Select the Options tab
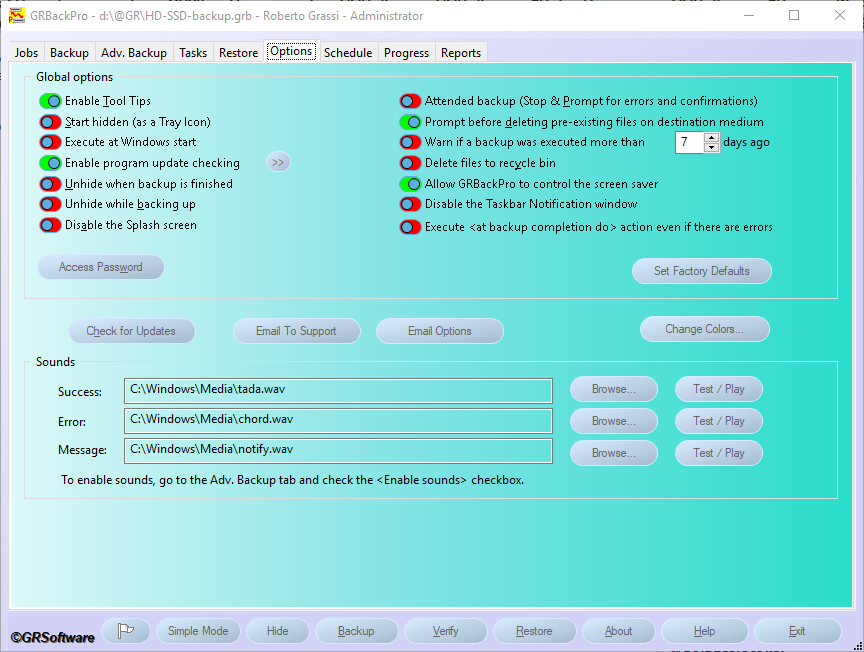This screenshot has width=864, height=652. (x=291, y=51)
